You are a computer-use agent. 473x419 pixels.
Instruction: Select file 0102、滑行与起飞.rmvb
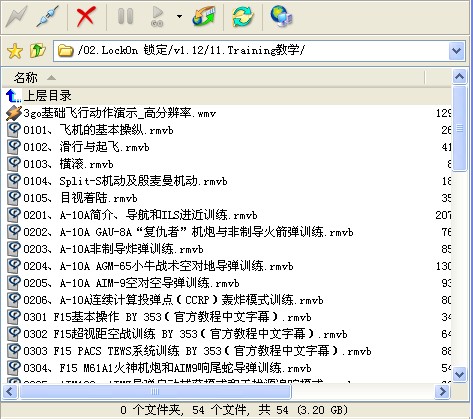[86, 147]
